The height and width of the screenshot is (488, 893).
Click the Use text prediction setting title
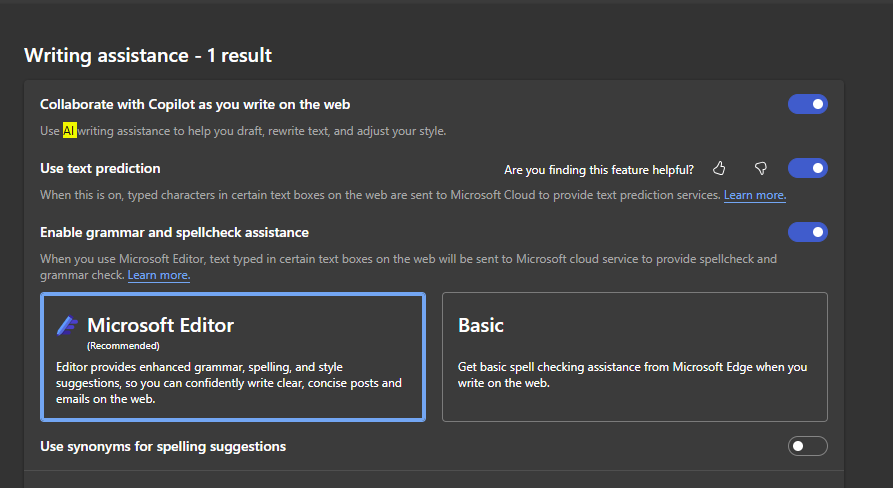[x=100, y=169]
